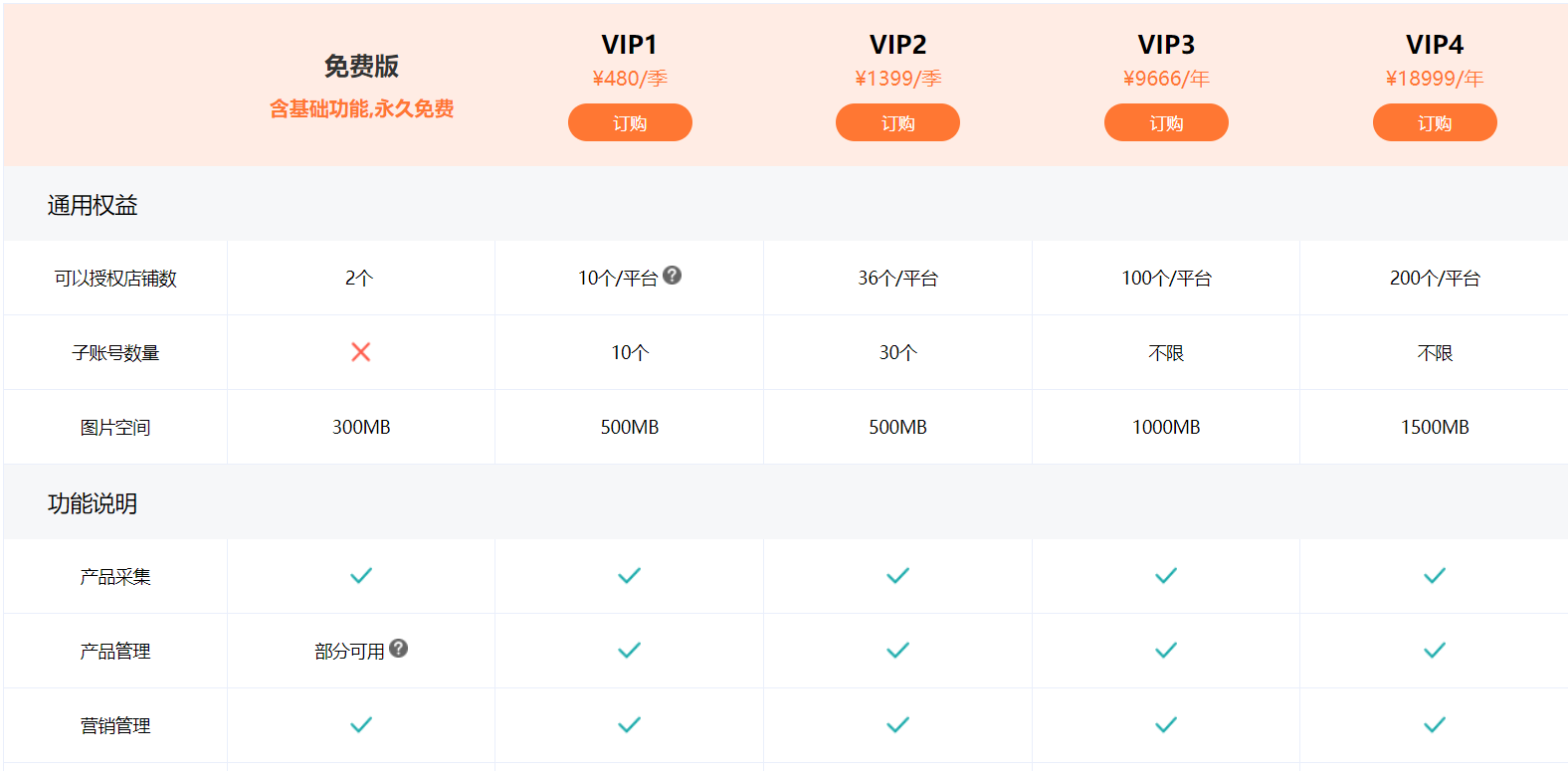
Task: Click VIP1 checkmark in 产品管理 row
Action: point(630,651)
